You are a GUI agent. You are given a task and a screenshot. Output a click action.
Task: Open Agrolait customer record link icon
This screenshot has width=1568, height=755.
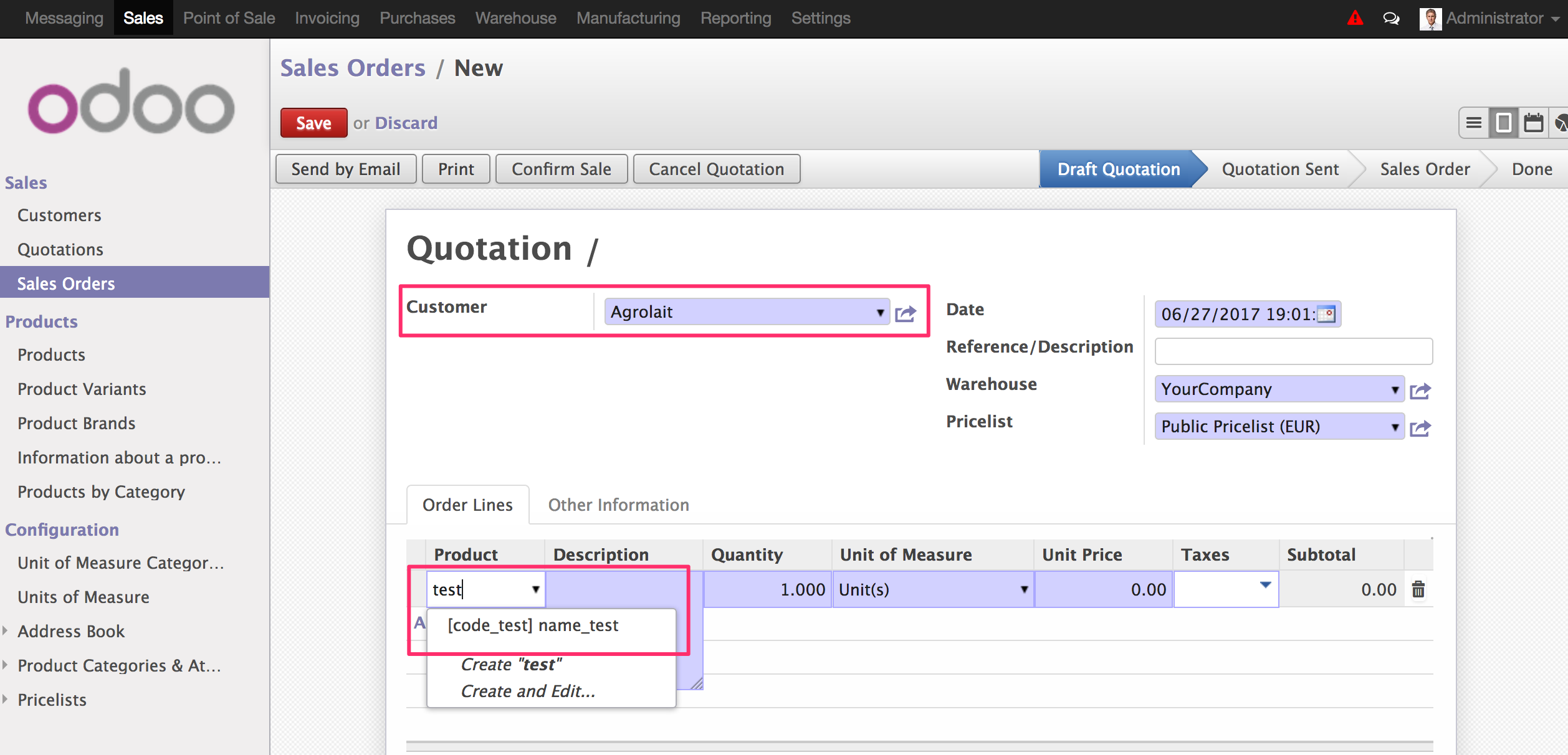tap(906, 313)
